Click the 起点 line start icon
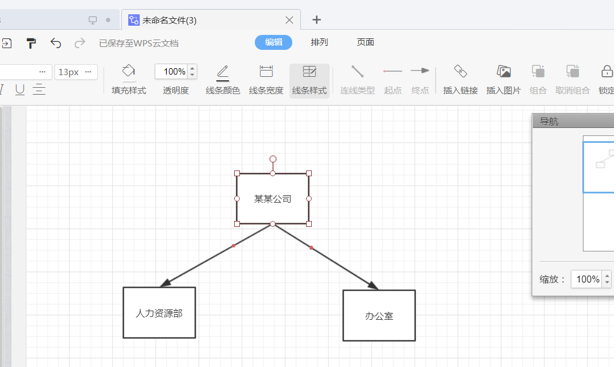 (392, 71)
